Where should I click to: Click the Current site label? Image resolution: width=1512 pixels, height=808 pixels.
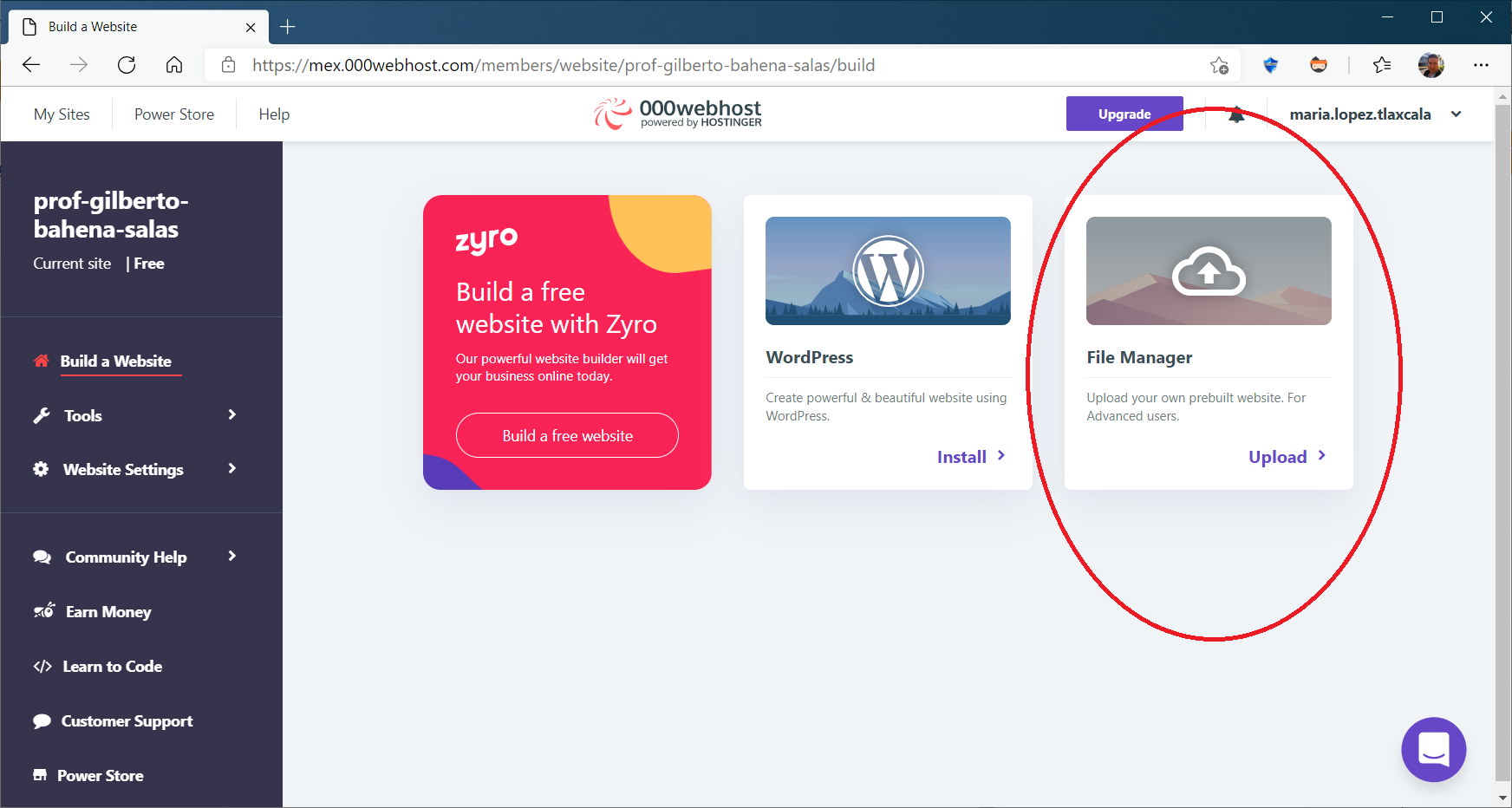(72, 264)
